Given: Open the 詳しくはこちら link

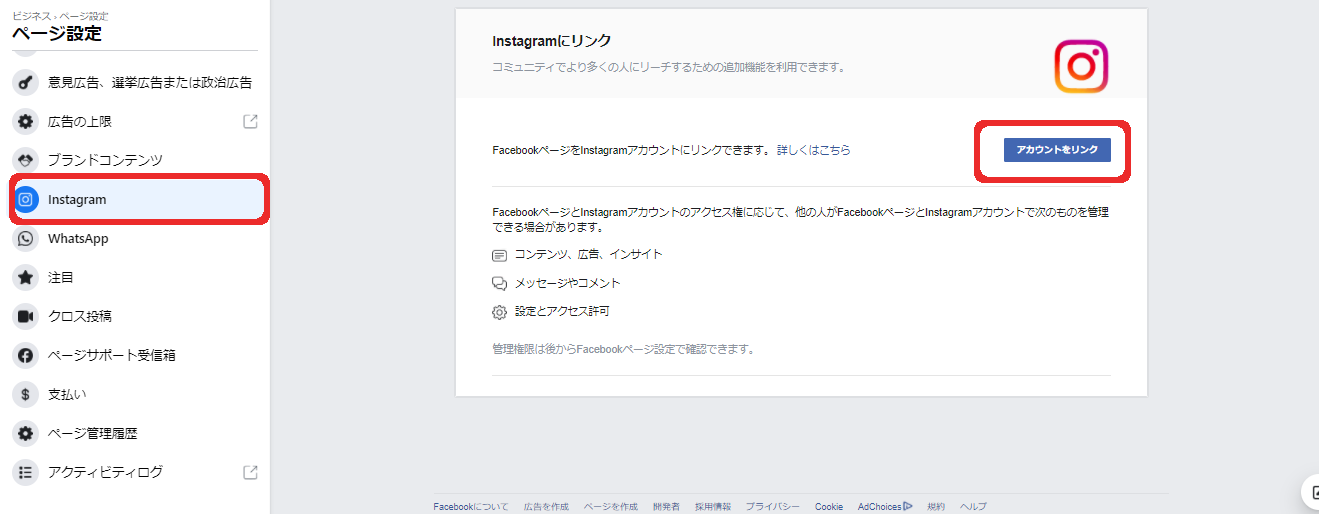Looking at the screenshot, I should [814, 150].
